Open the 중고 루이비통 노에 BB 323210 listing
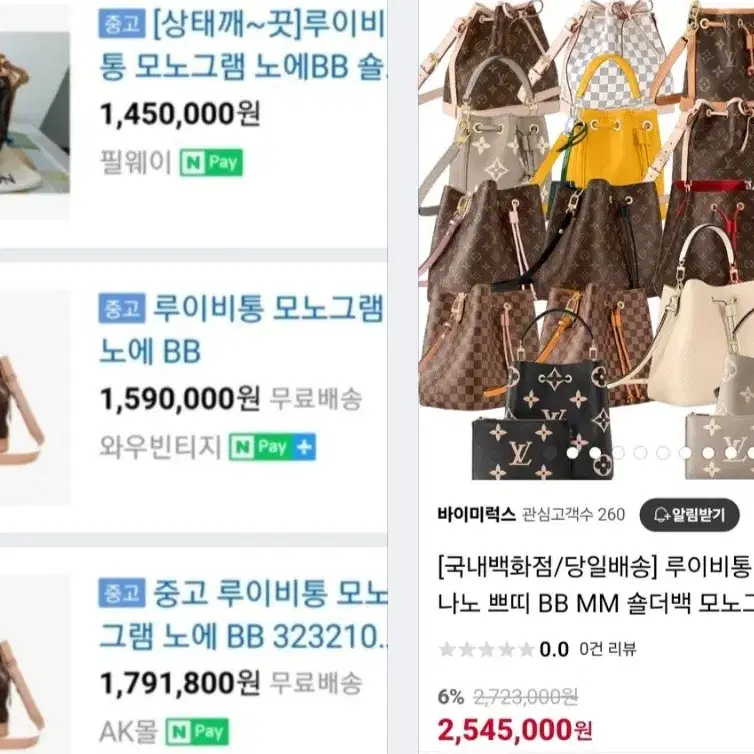754x754 pixels. pyautogui.click(x=243, y=615)
